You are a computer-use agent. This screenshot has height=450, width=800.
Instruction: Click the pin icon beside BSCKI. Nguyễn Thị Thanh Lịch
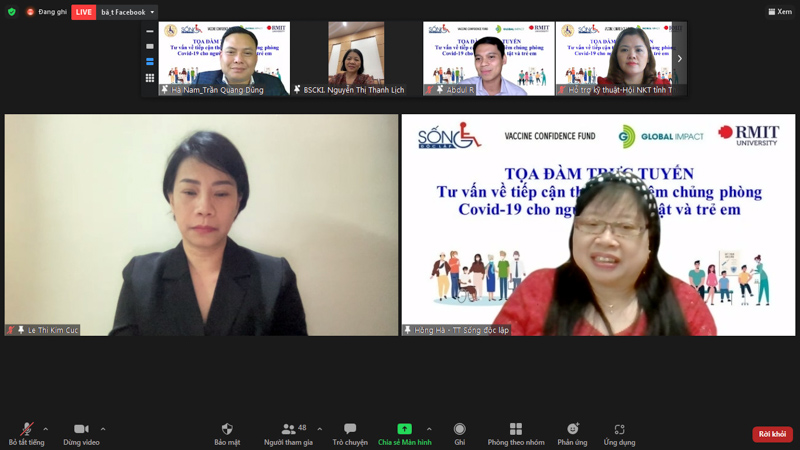[x=297, y=90]
